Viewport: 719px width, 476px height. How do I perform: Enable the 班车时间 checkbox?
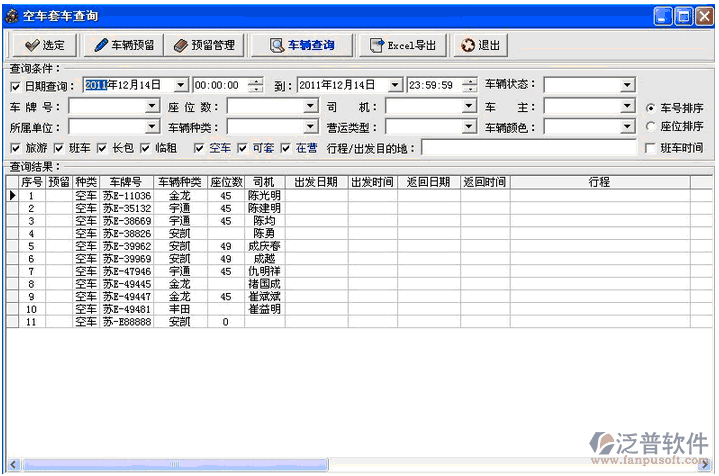(x=651, y=148)
